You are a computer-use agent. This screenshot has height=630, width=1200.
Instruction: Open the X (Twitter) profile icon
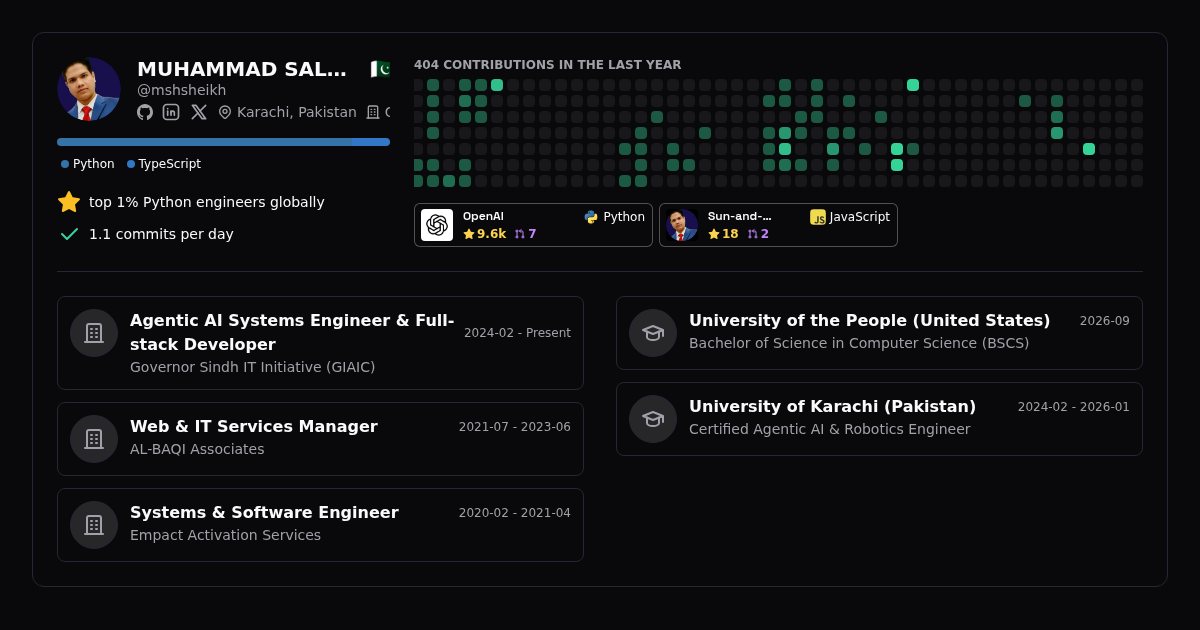(199, 112)
